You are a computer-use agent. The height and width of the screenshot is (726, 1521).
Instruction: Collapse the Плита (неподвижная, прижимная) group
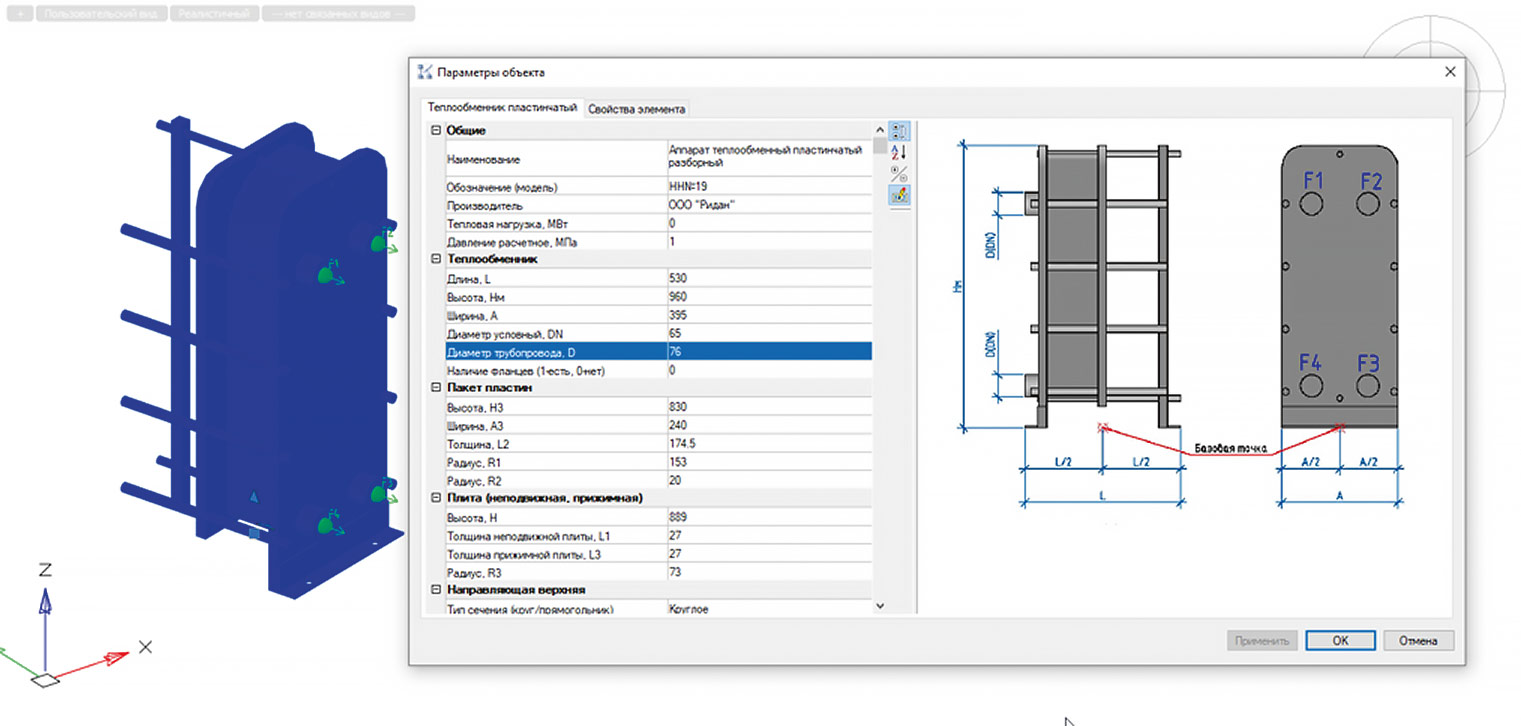point(435,498)
